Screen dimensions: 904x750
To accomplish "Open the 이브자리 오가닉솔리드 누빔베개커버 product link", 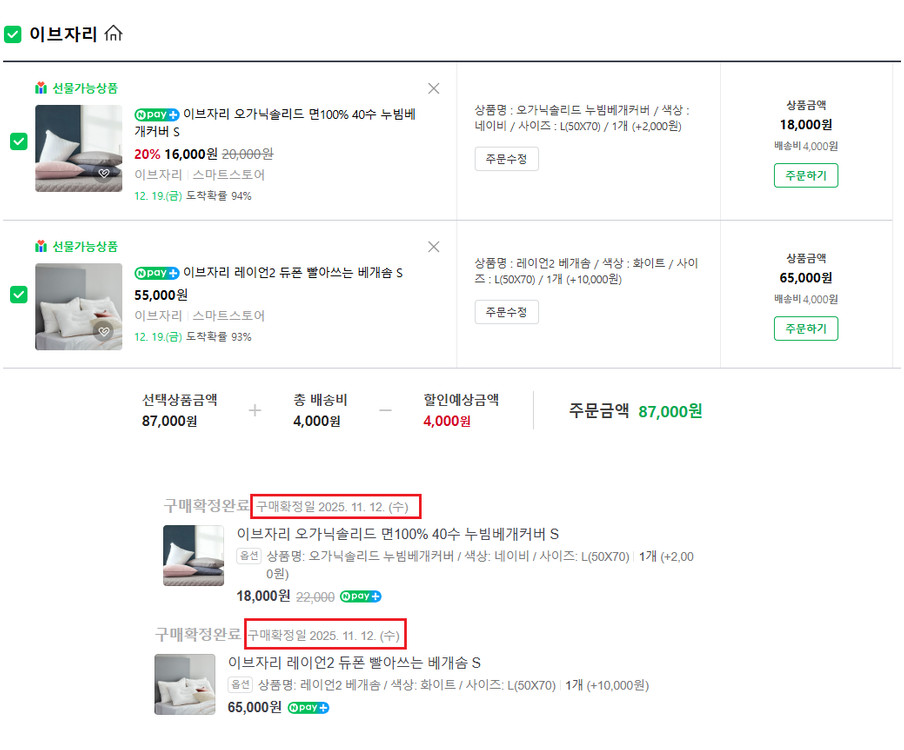I will click(300, 122).
